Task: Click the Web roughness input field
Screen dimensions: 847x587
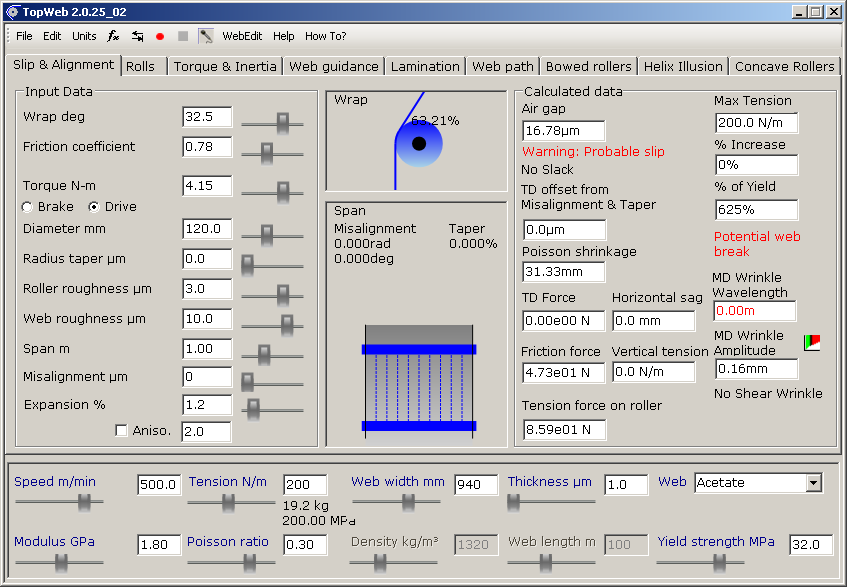Action: (x=207, y=319)
